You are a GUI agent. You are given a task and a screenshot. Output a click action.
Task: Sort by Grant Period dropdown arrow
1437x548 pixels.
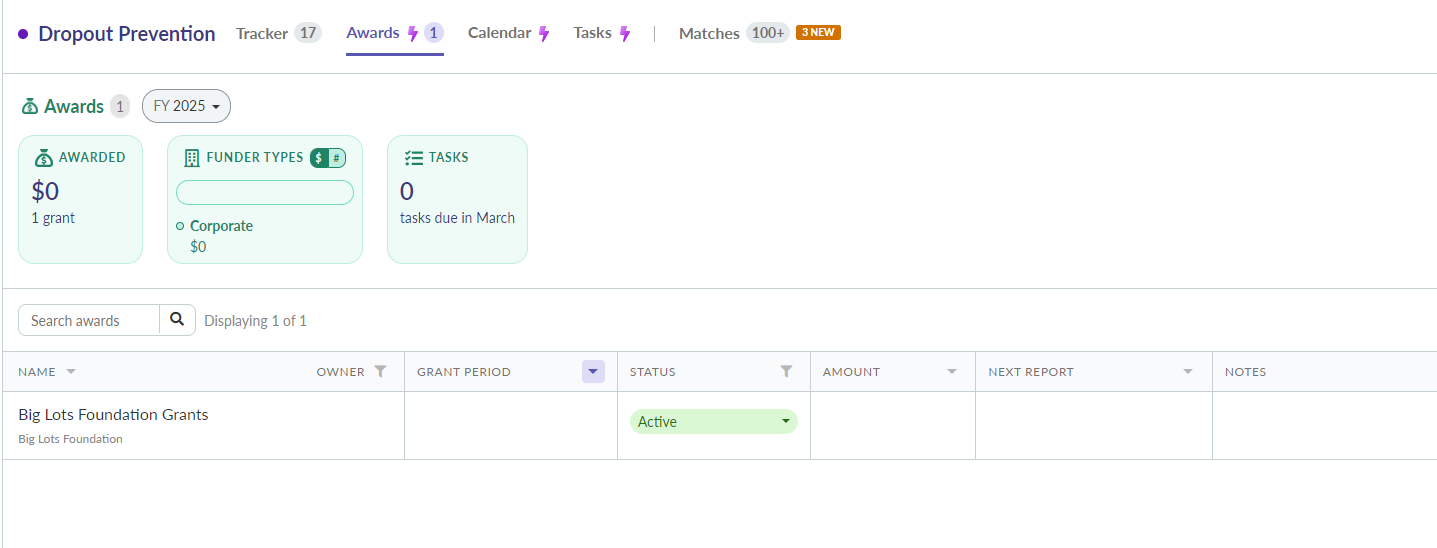[594, 371]
